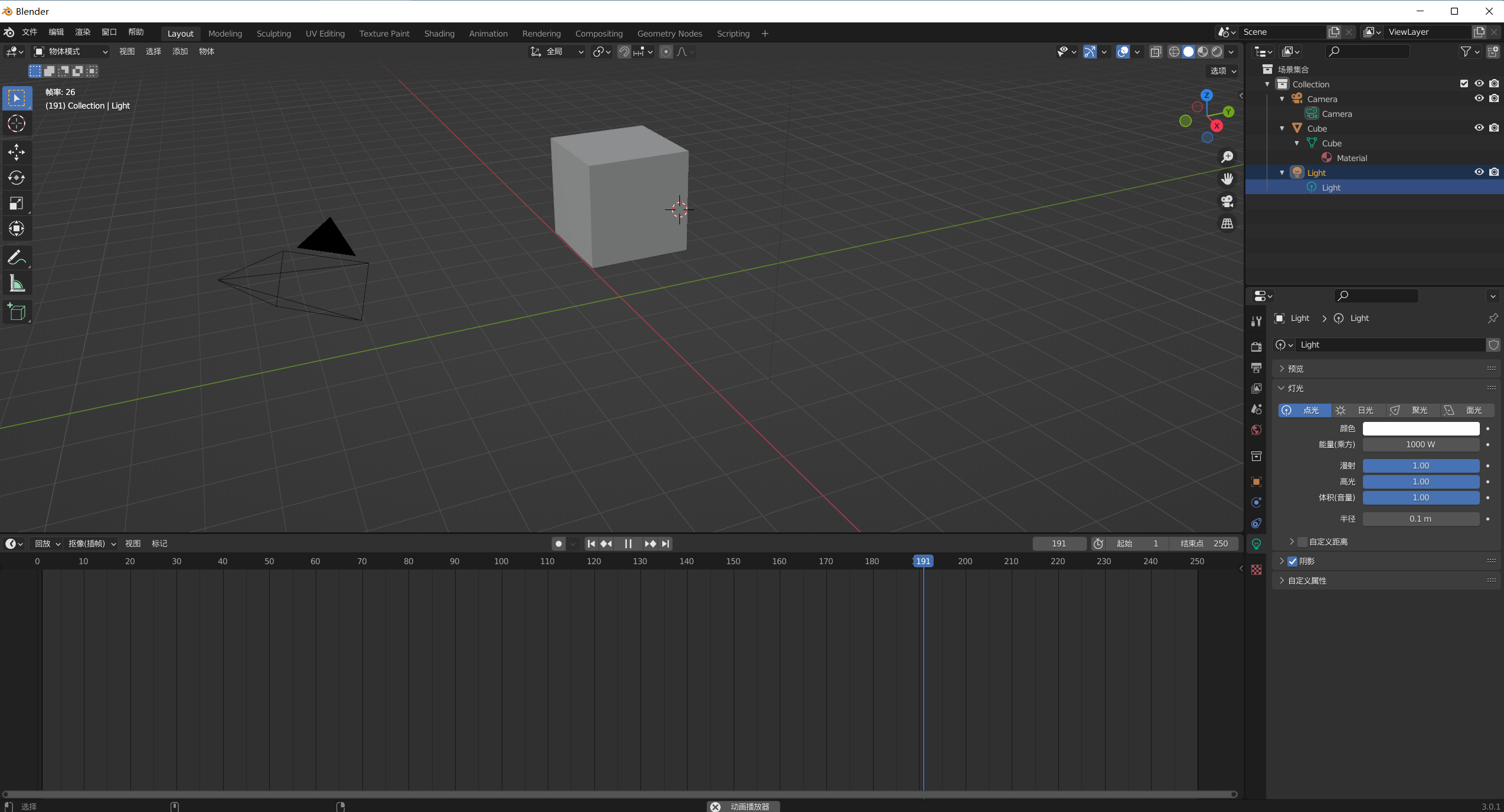Toggle Collection exclude checkbox in outliner
The height and width of the screenshot is (812, 1504).
point(1464,84)
